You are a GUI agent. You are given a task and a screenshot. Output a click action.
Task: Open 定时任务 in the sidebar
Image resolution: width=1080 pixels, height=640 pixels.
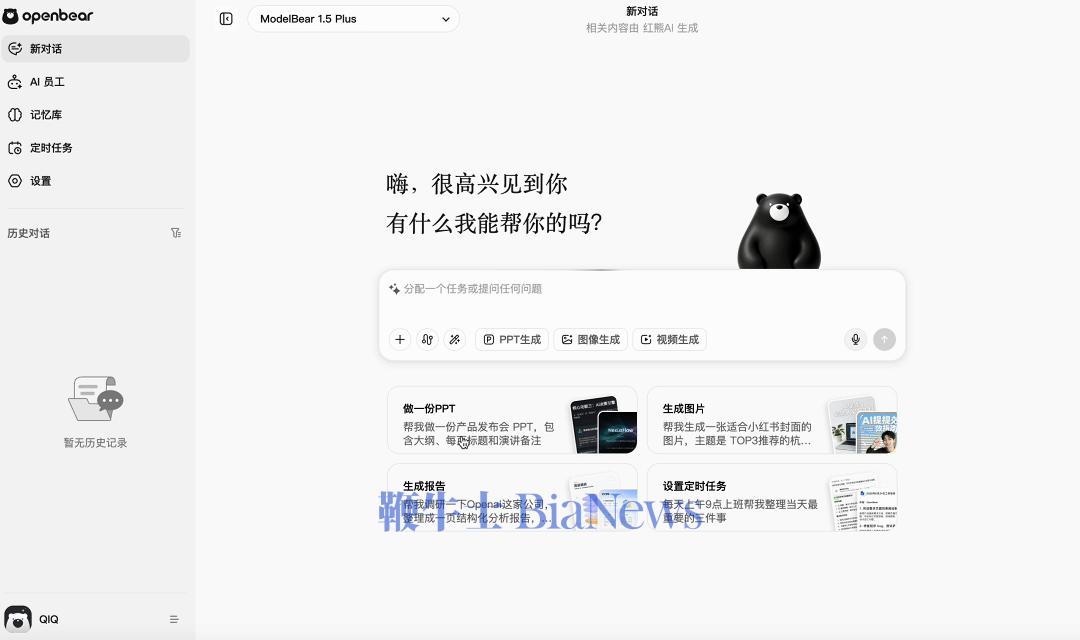[95, 148]
